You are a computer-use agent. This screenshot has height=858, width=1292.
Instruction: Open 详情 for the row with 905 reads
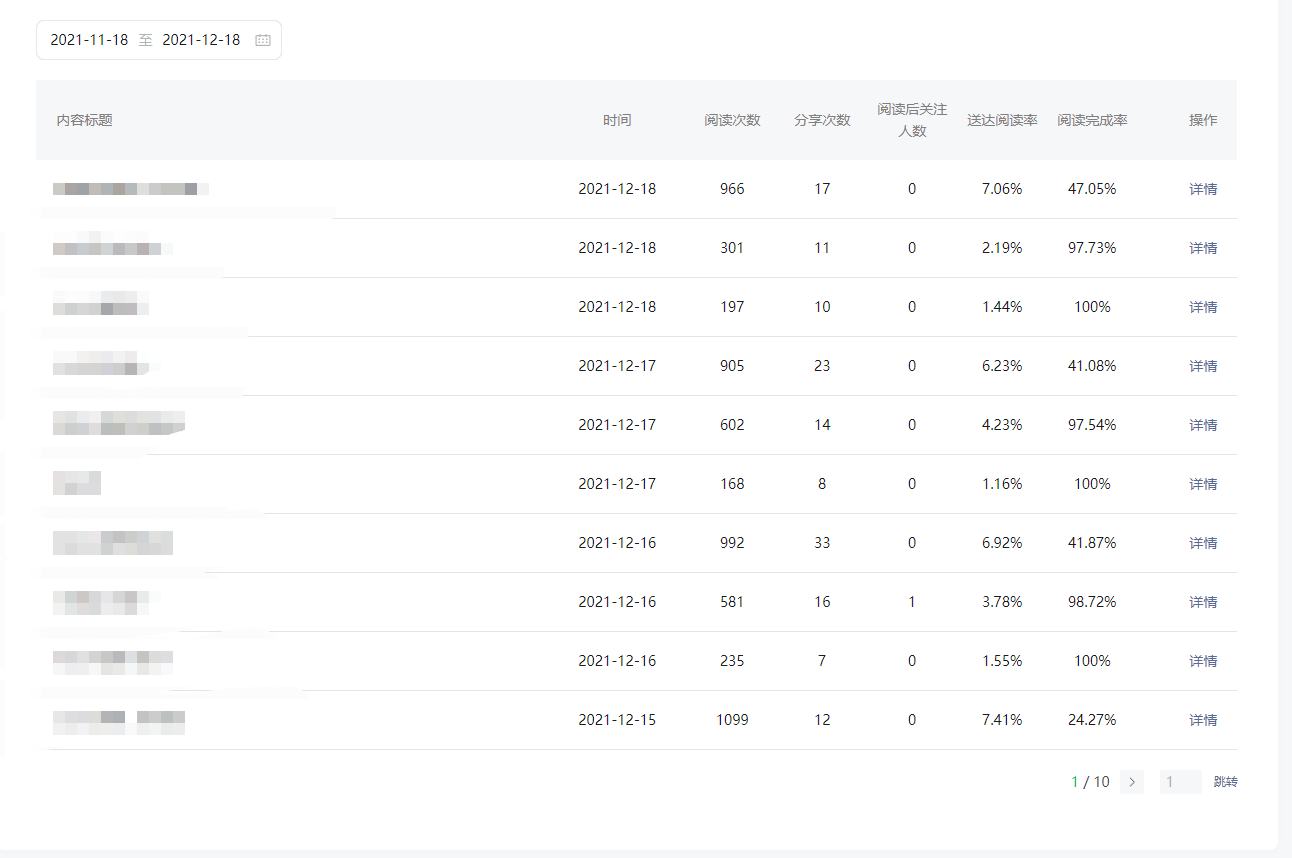click(1203, 366)
